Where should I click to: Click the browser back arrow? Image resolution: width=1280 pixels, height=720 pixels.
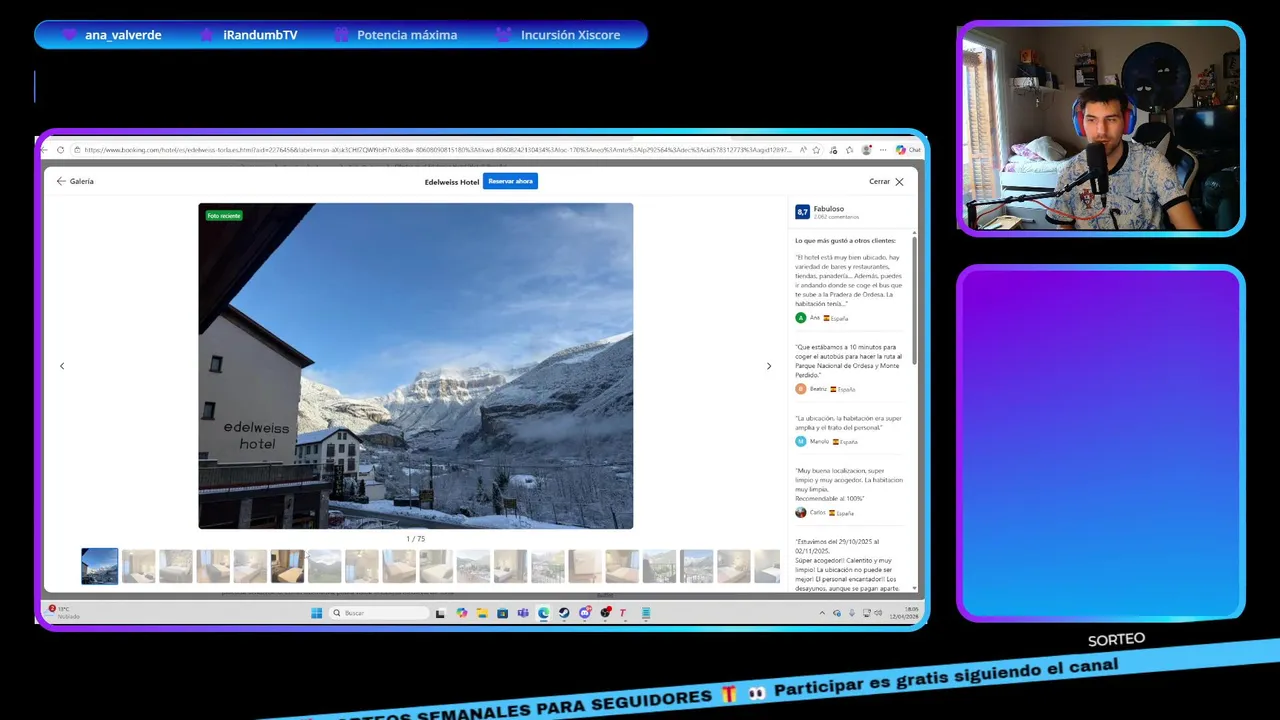pos(45,150)
